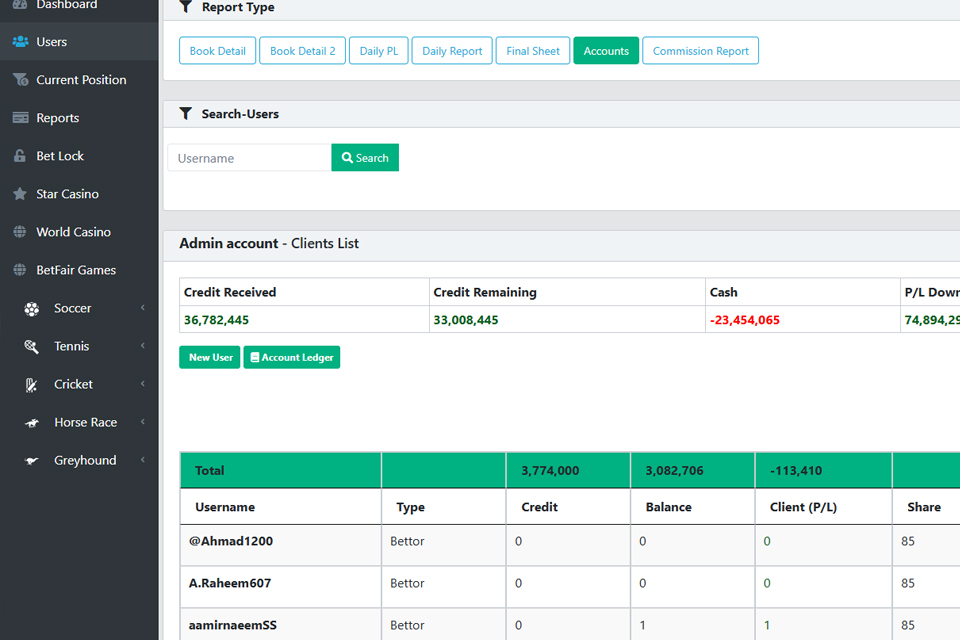Click the Current Position truck icon

point(20,80)
